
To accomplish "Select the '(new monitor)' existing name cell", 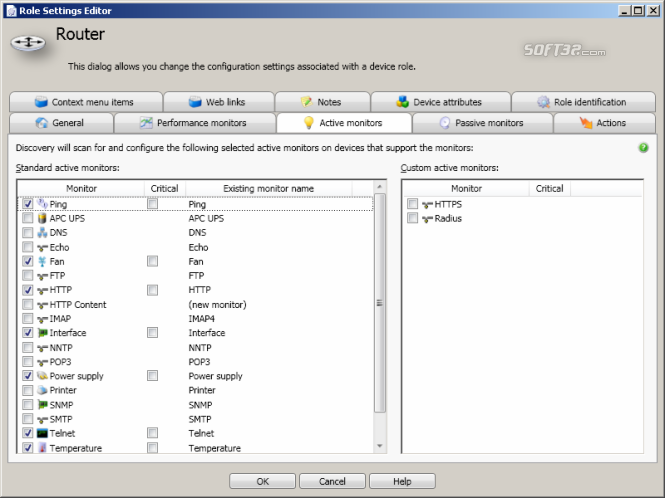I will tap(218, 305).
